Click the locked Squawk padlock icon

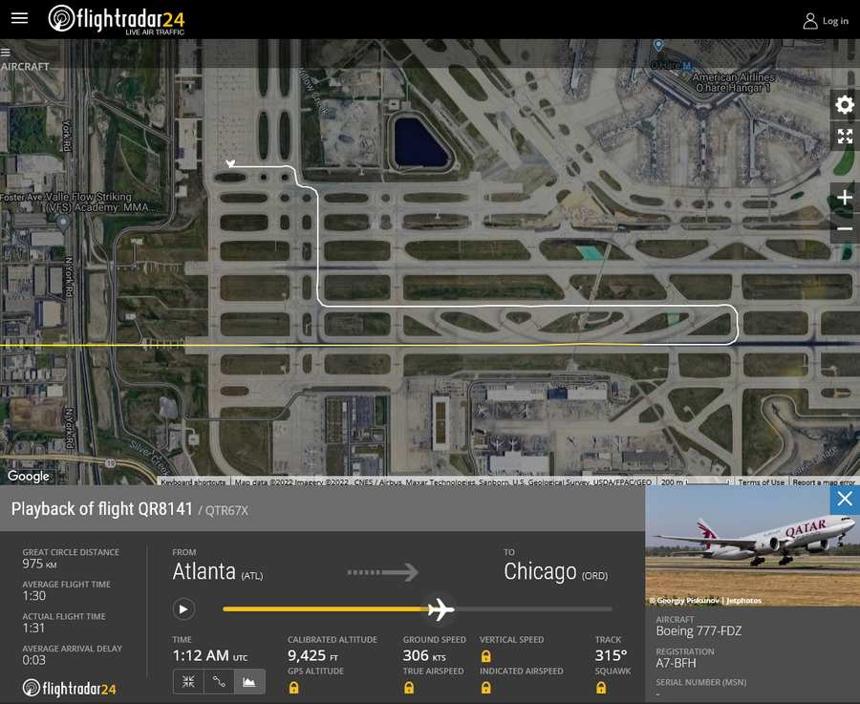(601, 688)
